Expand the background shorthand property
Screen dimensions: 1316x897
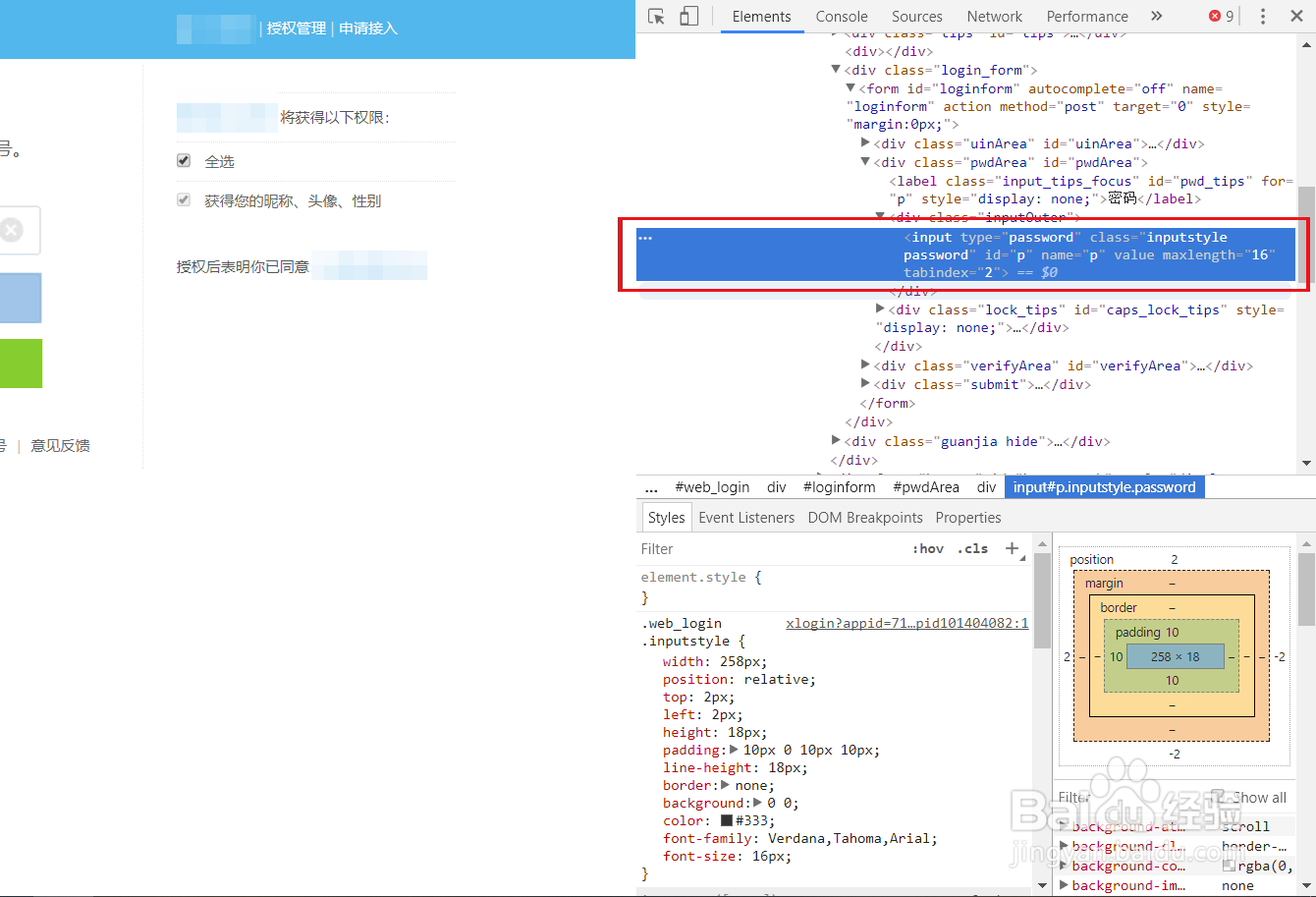click(x=758, y=803)
